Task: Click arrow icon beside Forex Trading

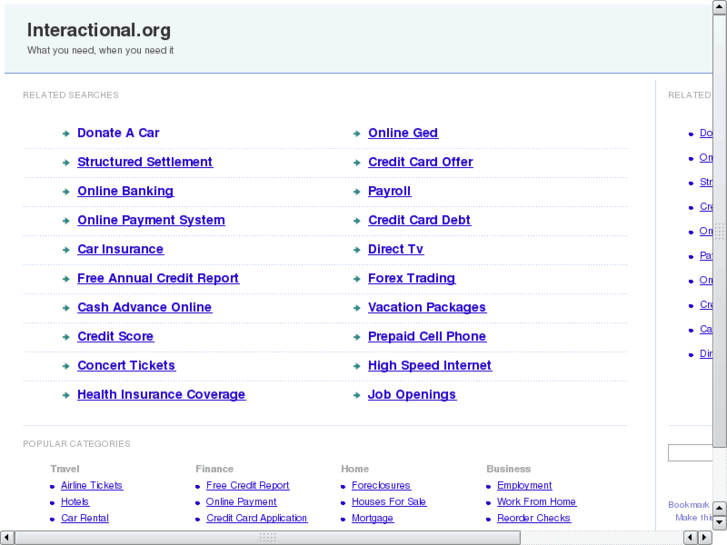Action: 357,279
